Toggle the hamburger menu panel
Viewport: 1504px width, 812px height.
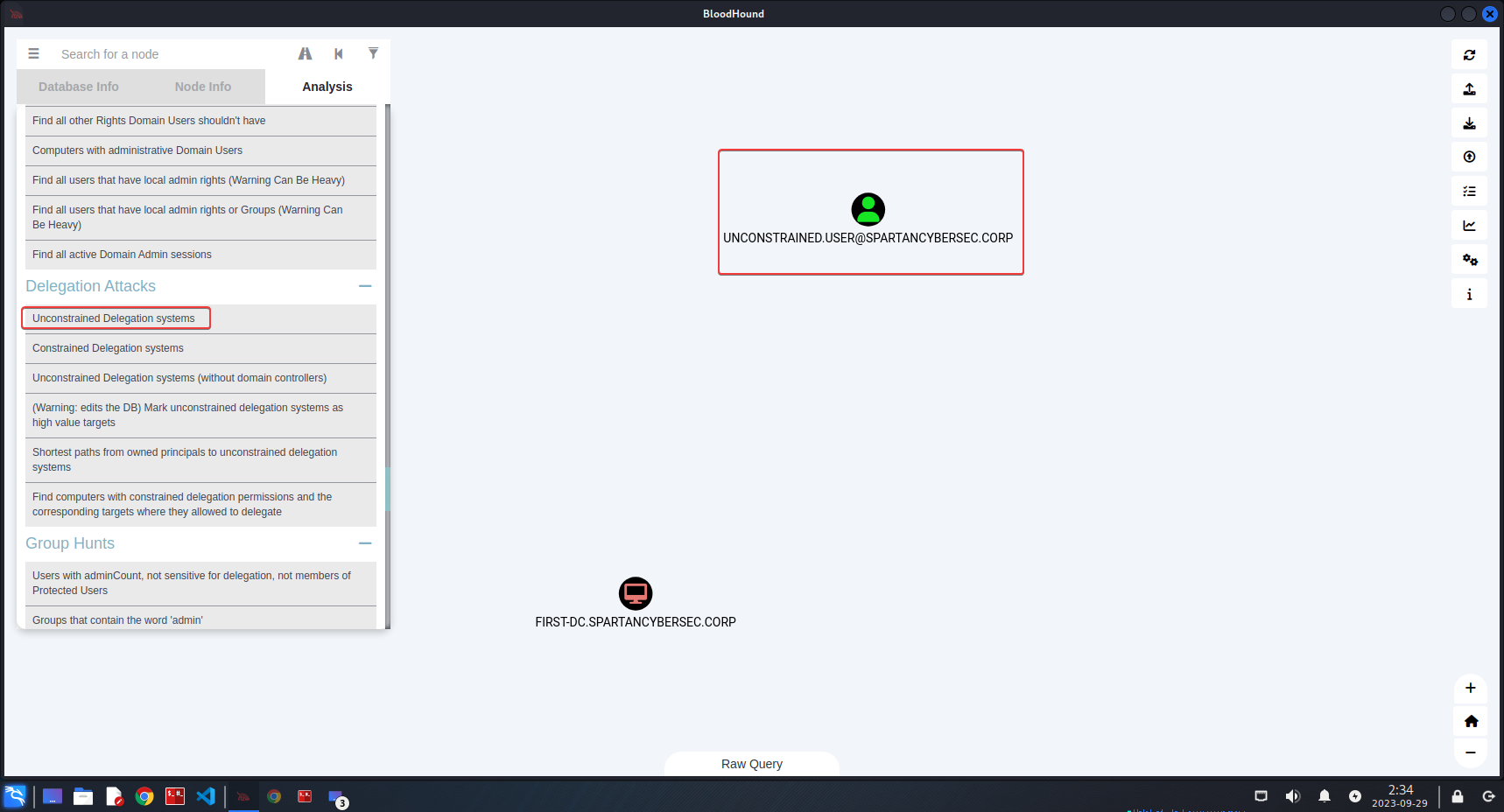pos(33,54)
